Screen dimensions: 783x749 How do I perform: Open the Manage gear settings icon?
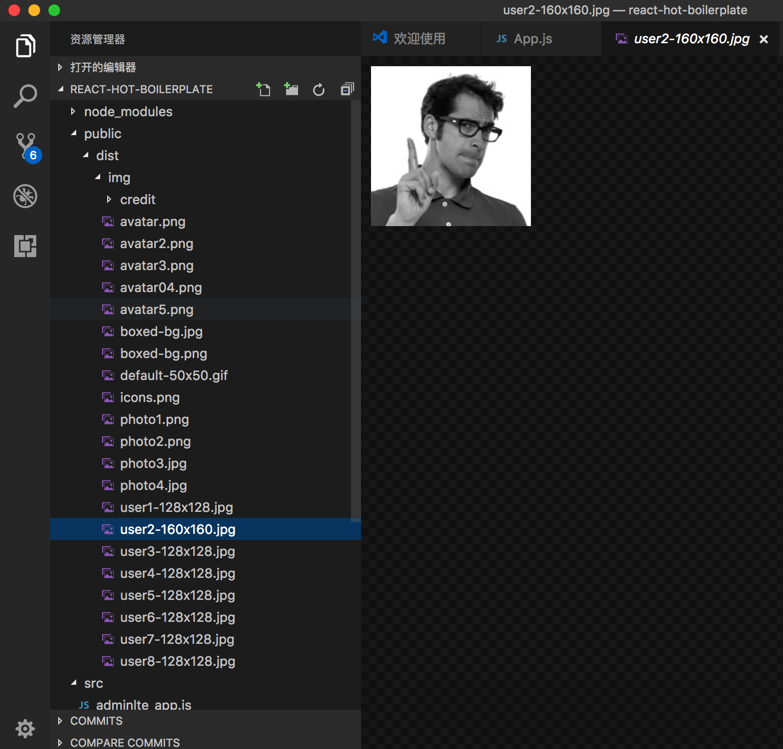tap(25, 729)
